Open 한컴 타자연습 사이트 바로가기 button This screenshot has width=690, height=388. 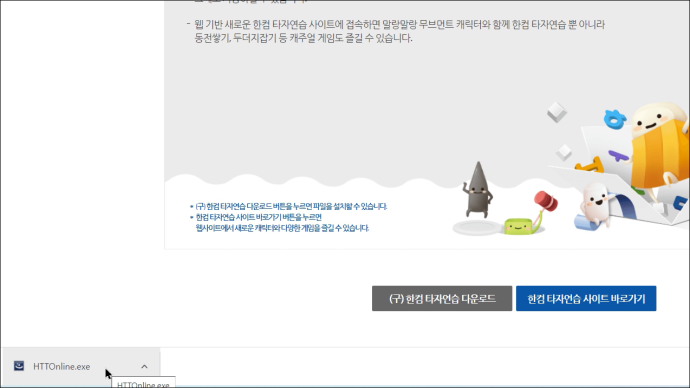586,298
